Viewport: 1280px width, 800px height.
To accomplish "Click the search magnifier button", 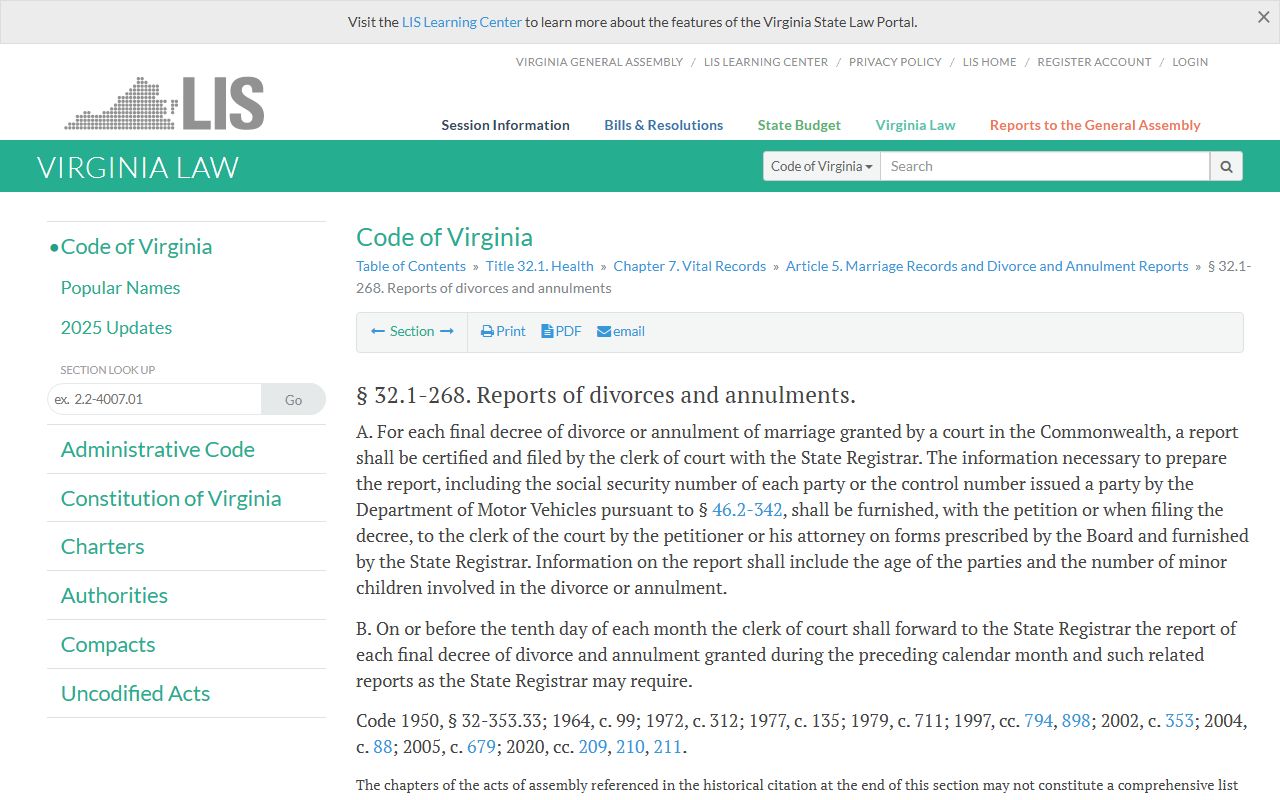I will 1226,166.
